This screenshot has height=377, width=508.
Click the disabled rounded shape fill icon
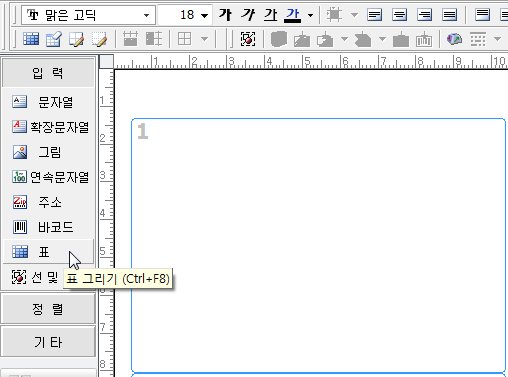tap(279, 39)
